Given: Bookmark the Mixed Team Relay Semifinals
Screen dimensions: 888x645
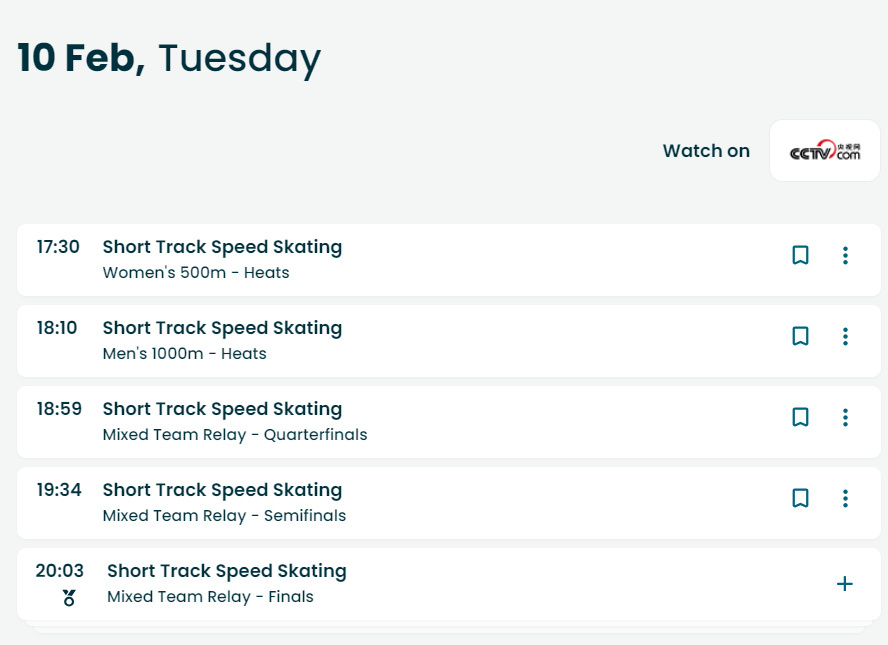Looking at the screenshot, I should tap(800, 498).
